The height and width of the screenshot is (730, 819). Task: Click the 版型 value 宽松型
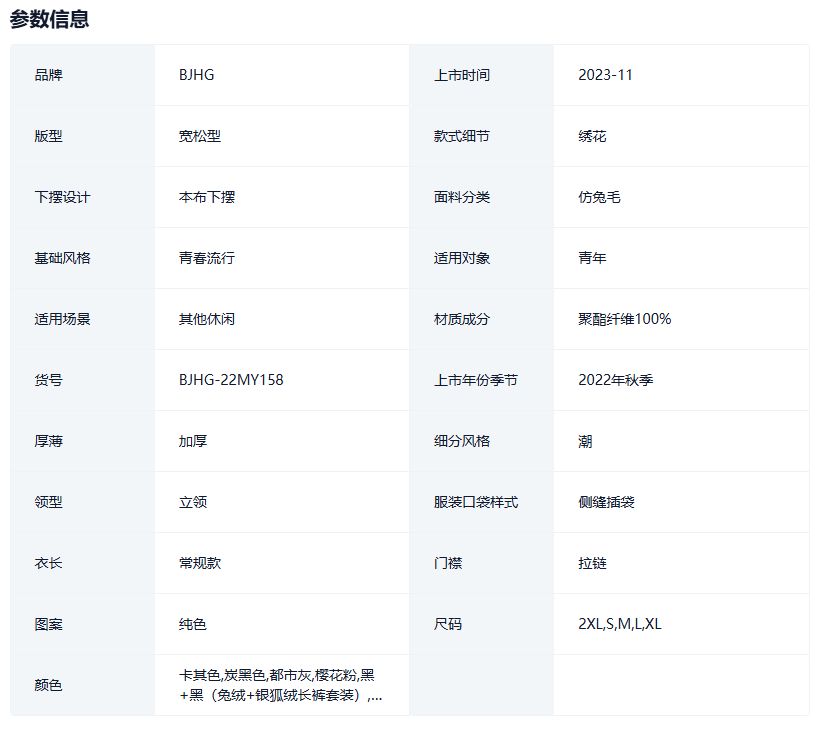pyautogui.click(x=199, y=136)
